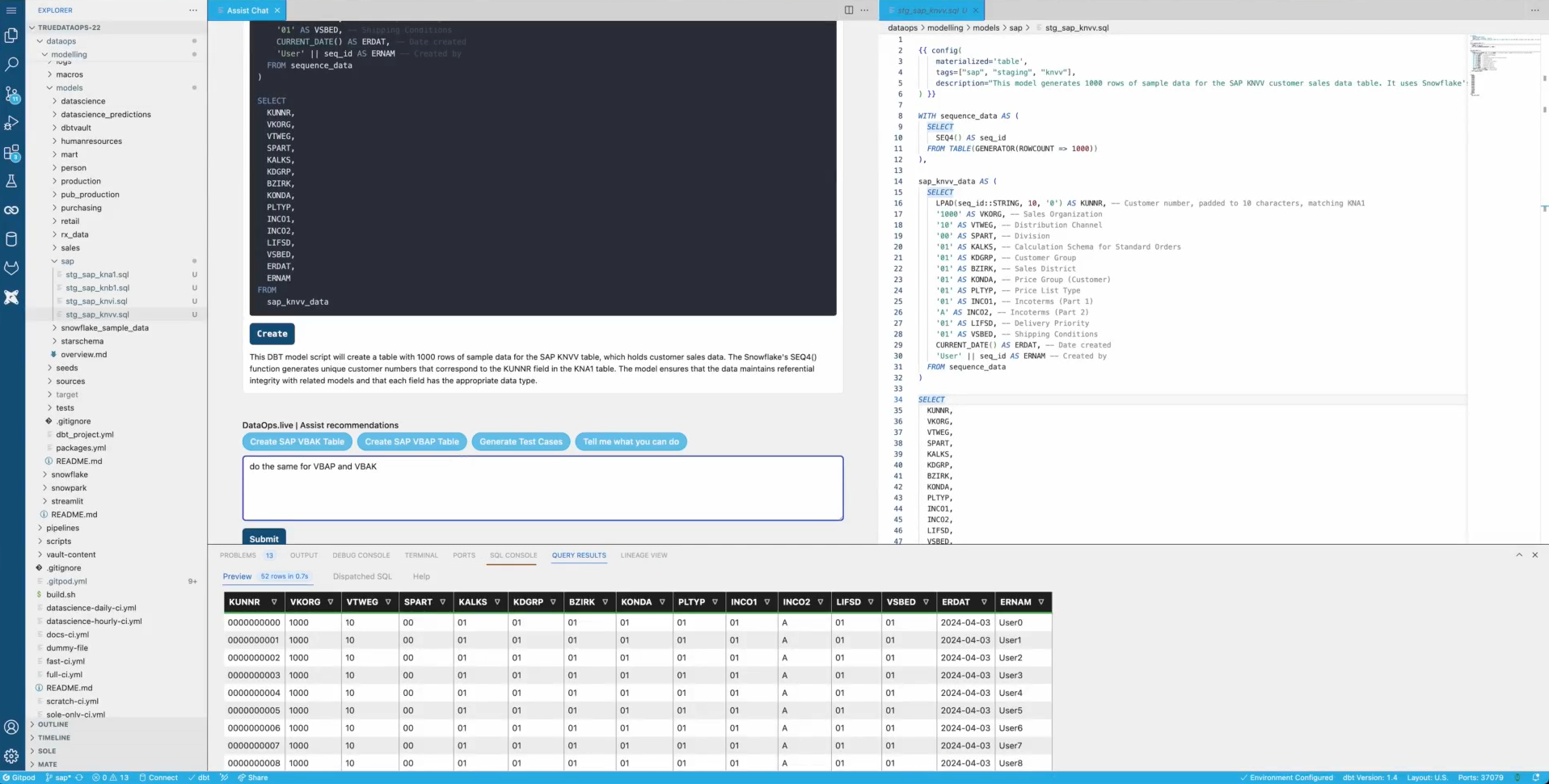
Task: Open the Source Control view
Action: 11,94
